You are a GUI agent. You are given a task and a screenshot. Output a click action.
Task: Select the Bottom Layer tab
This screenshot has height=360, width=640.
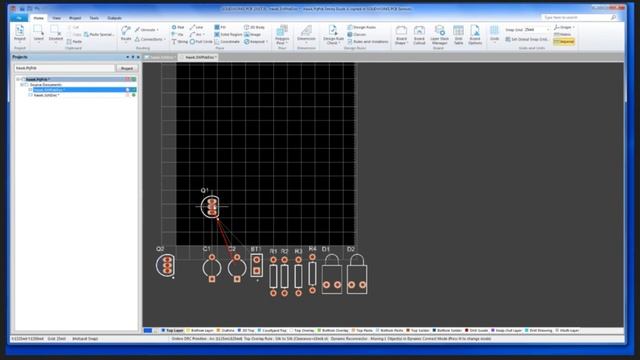[200, 331]
